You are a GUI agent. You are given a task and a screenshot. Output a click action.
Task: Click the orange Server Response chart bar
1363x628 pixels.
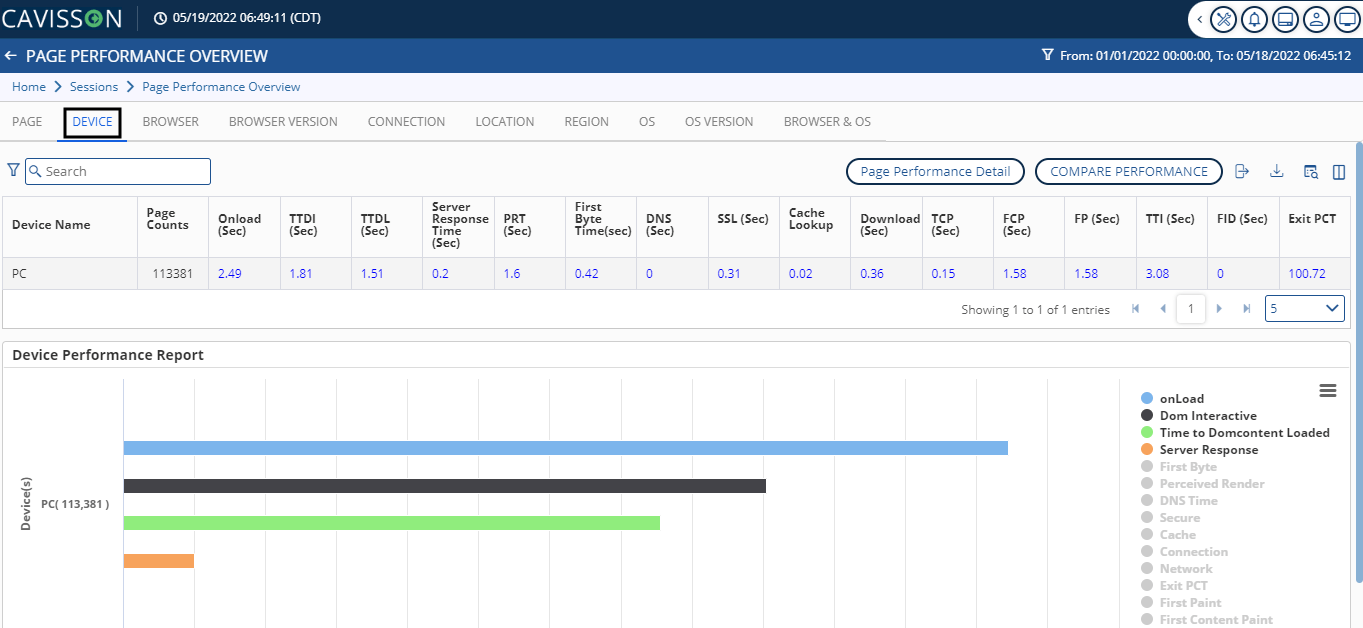point(159,561)
